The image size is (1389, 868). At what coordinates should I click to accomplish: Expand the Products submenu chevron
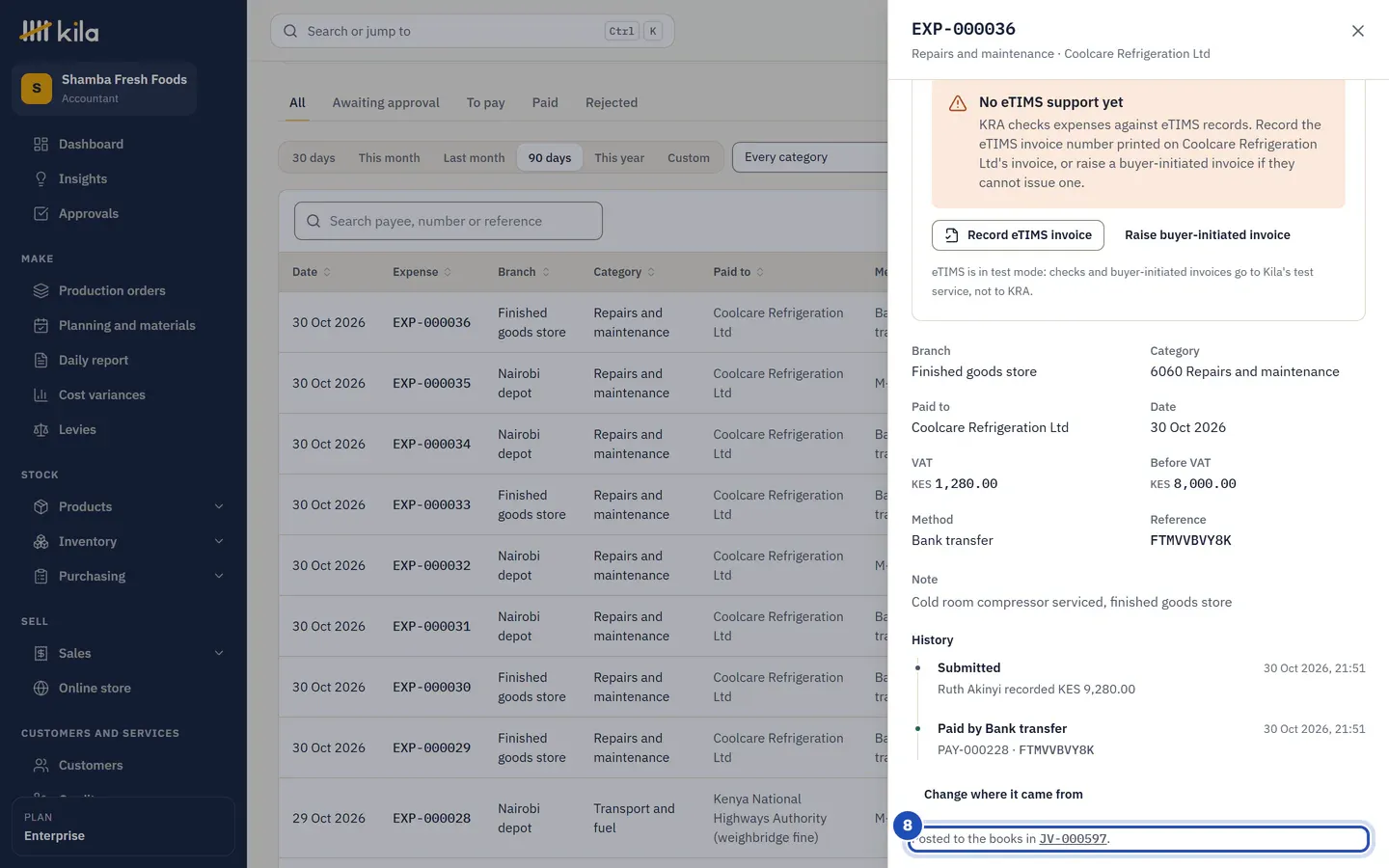219,507
